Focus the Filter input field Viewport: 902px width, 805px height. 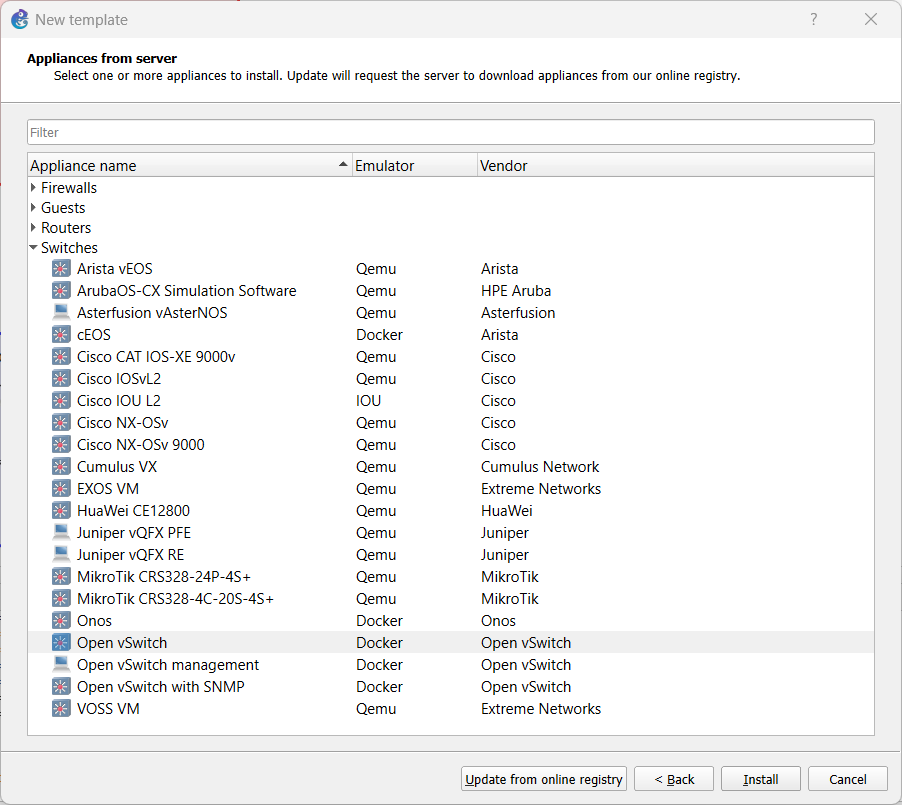click(x=451, y=132)
